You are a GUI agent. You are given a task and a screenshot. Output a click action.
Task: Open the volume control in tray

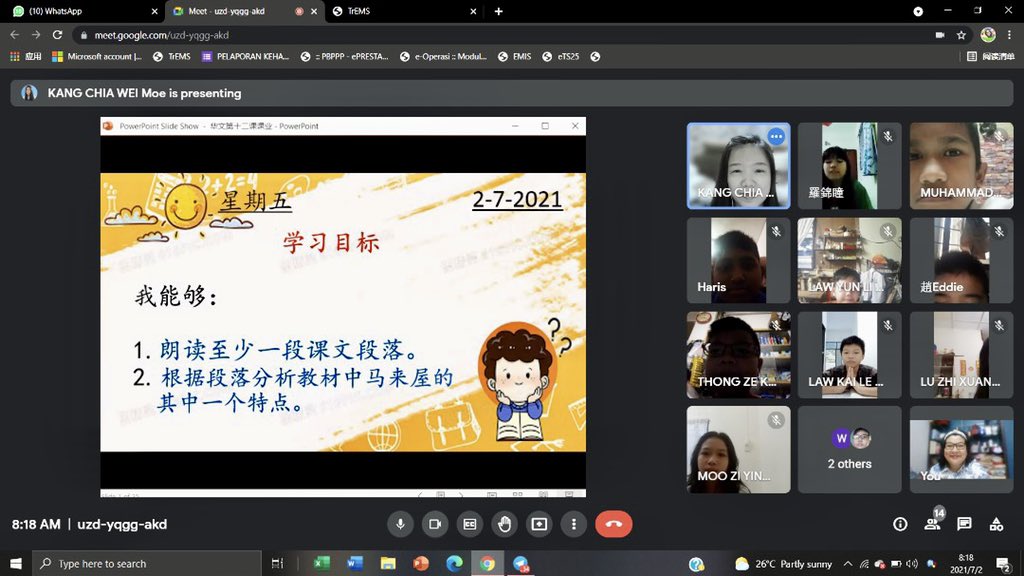(912, 564)
